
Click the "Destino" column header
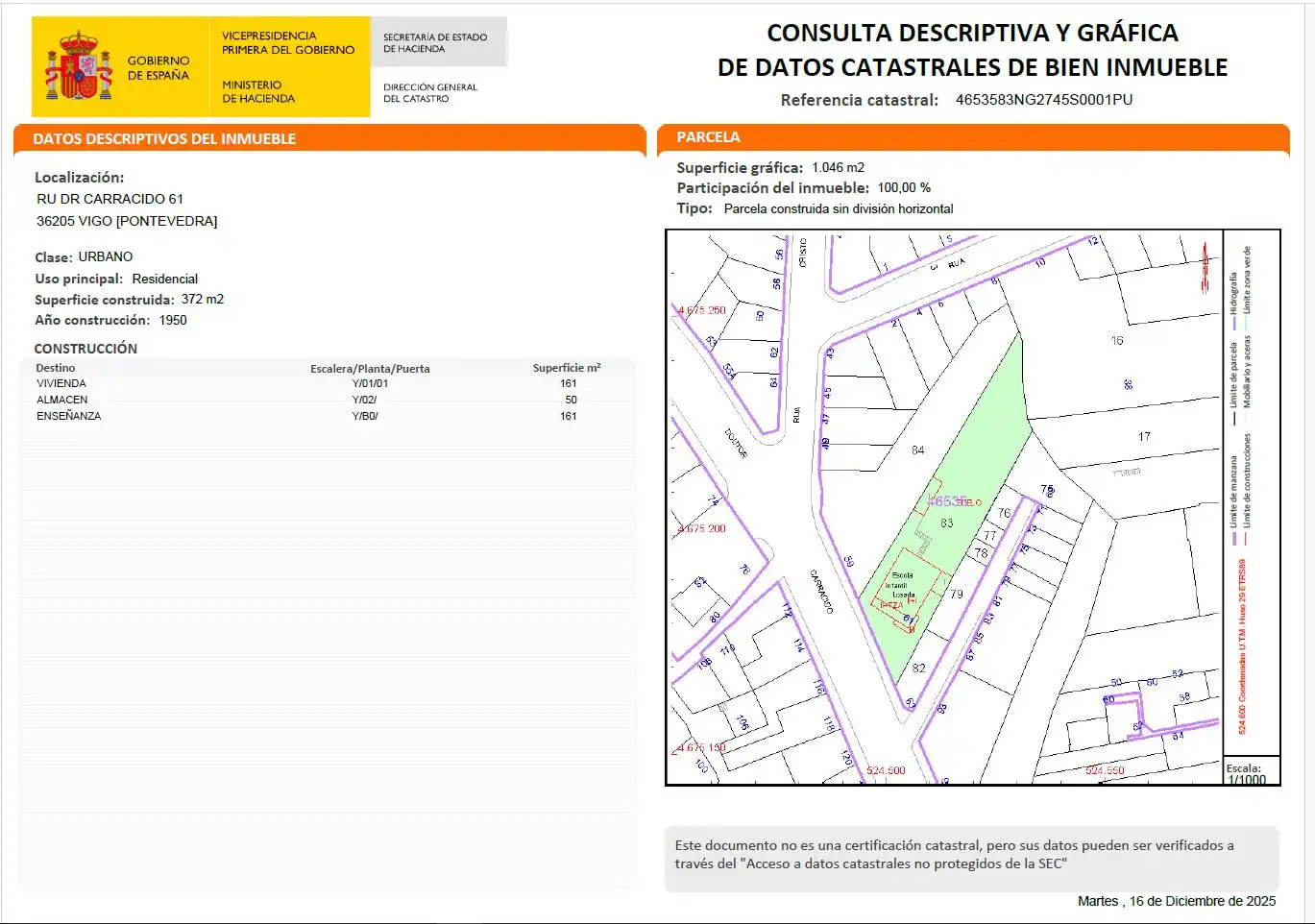coord(55,368)
